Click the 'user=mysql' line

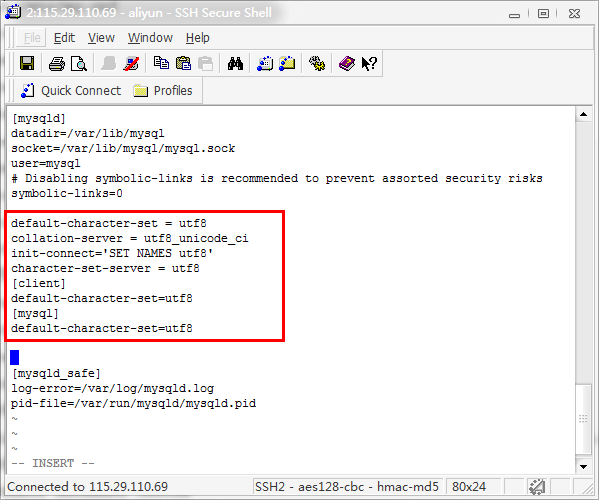(x=46, y=163)
